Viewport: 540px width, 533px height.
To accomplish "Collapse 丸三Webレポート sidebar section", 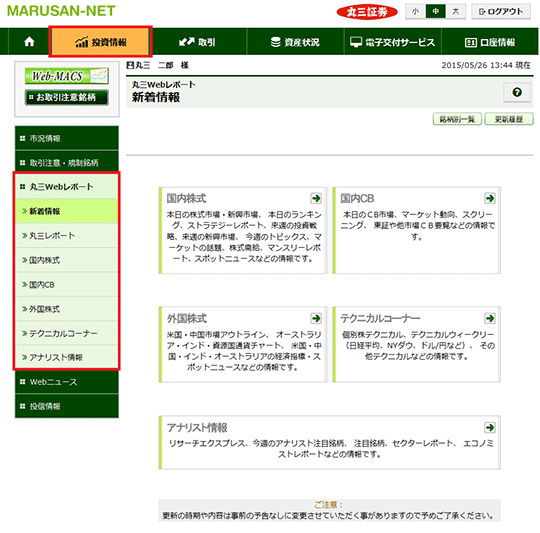I will pos(67,187).
